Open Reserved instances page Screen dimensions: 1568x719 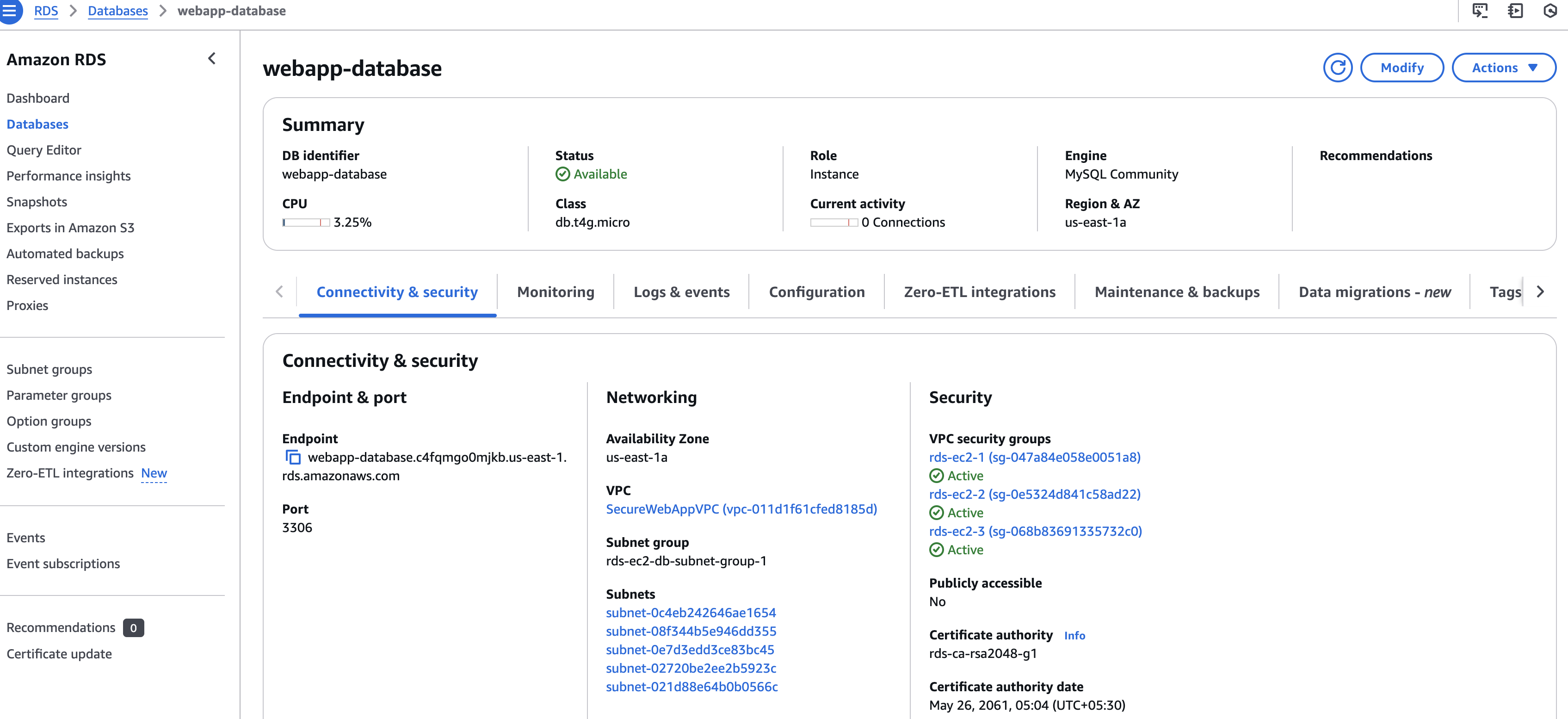pos(62,279)
